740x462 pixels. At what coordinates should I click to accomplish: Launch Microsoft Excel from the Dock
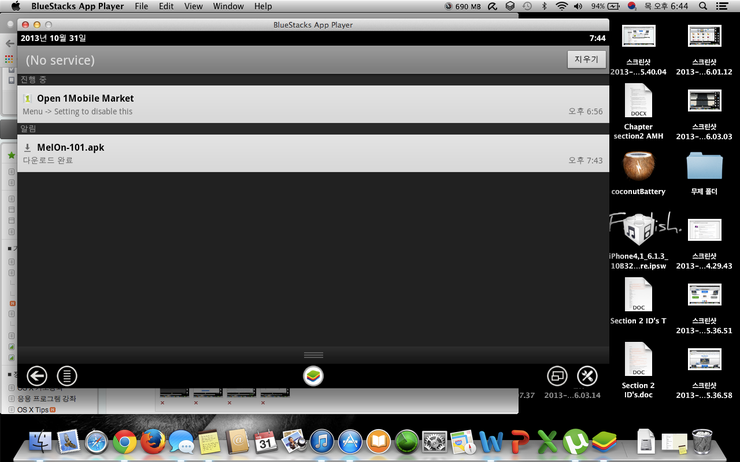pos(547,443)
